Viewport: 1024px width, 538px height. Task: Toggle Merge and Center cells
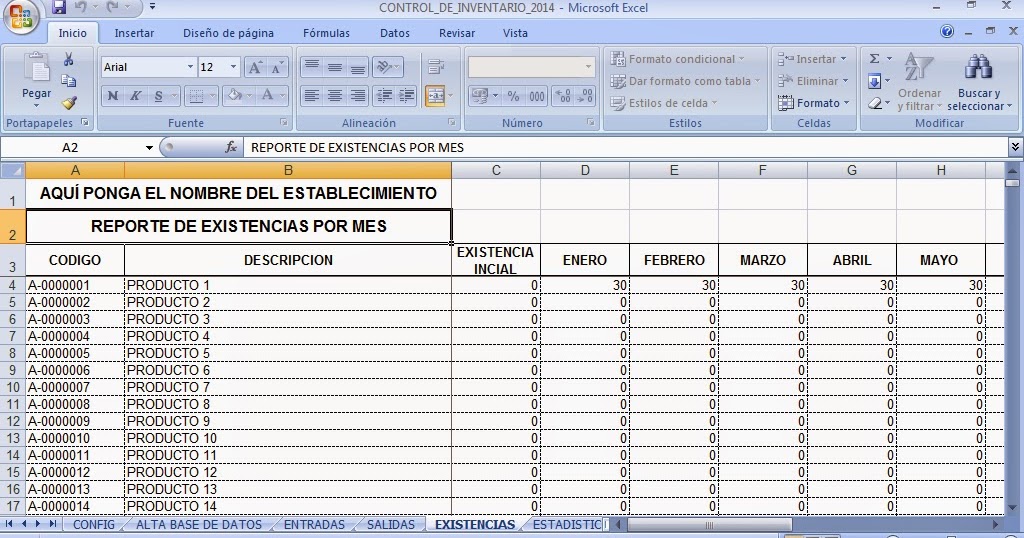point(436,96)
